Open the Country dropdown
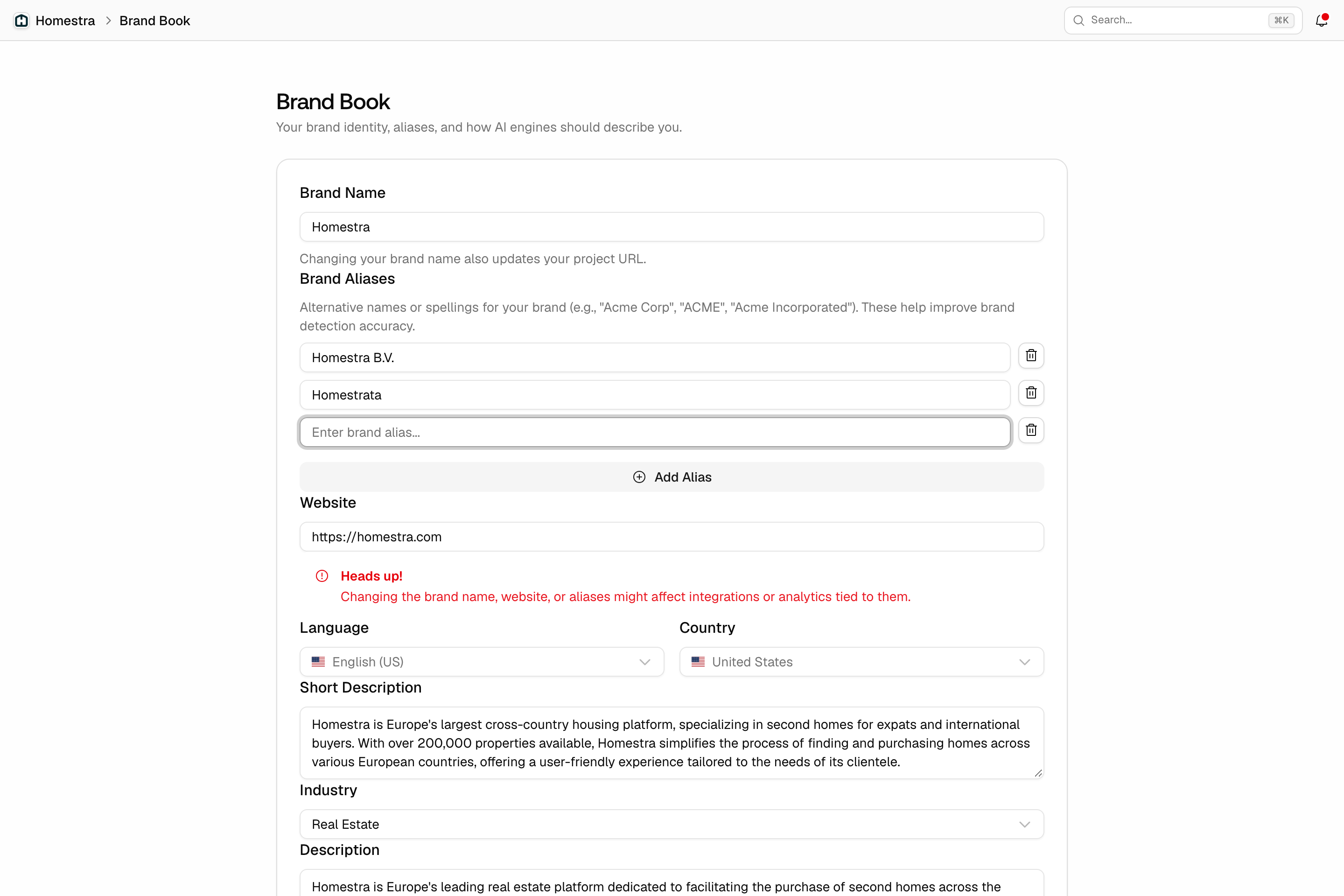This screenshot has height=896, width=1344. point(861,662)
